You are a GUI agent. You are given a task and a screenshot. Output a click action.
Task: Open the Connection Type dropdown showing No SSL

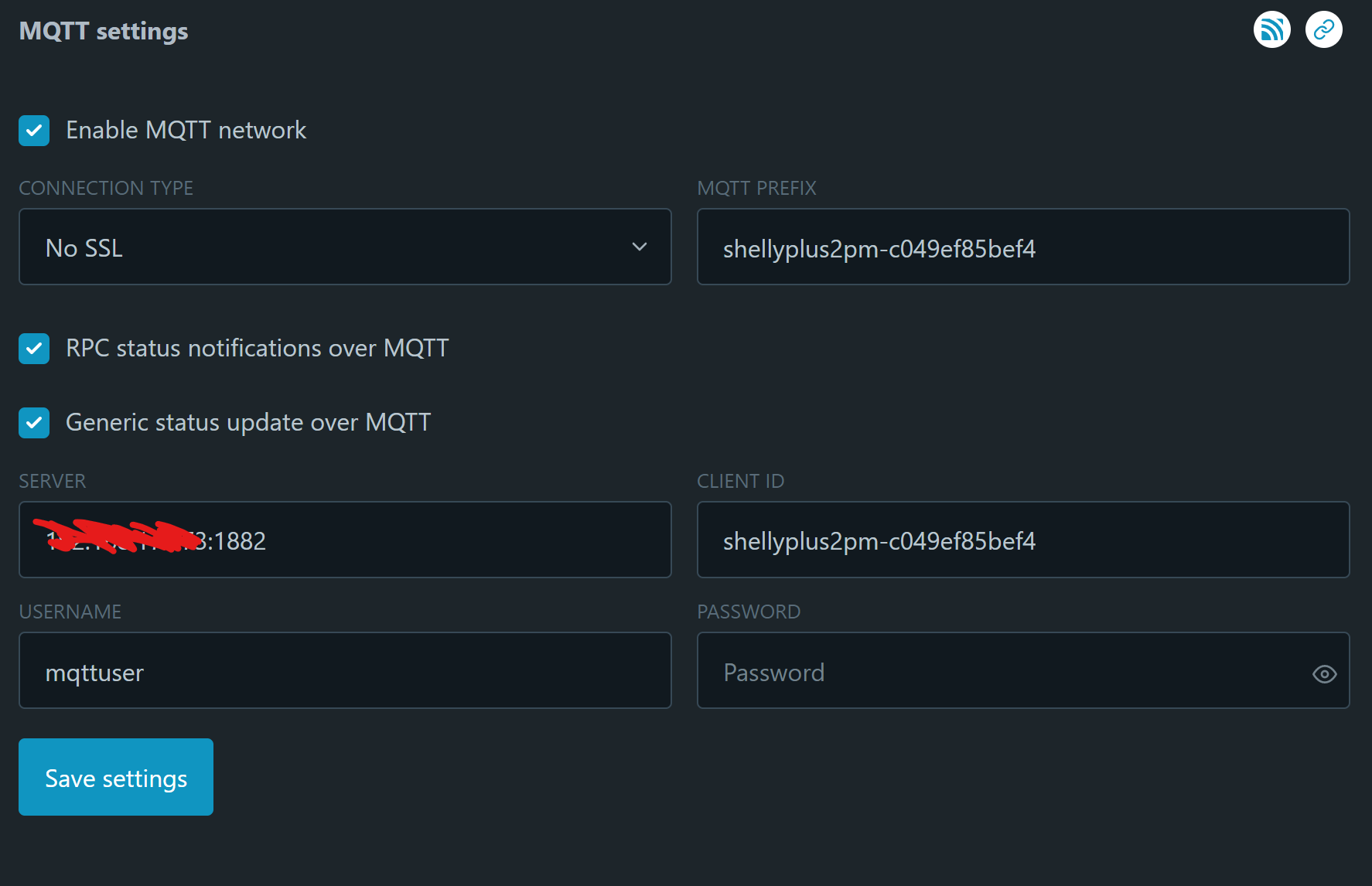pyautogui.click(x=345, y=247)
